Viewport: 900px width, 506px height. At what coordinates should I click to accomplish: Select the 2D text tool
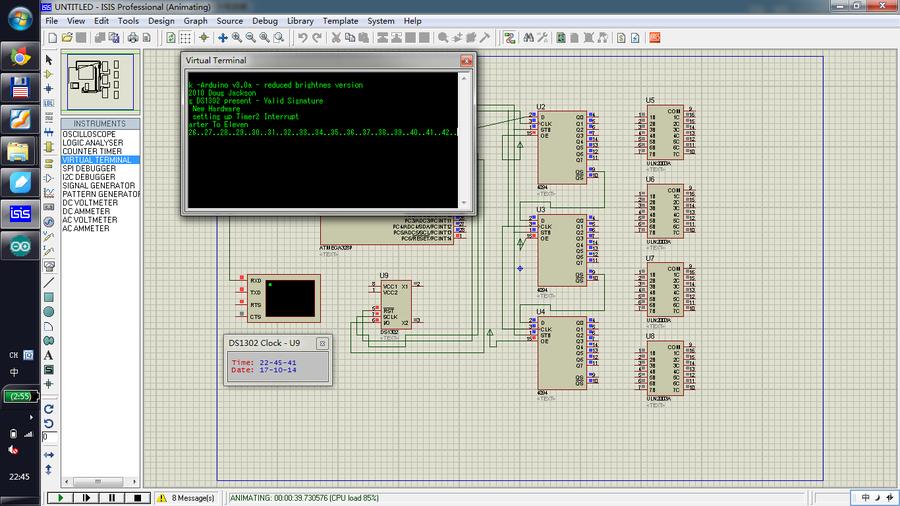coord(49,356)
